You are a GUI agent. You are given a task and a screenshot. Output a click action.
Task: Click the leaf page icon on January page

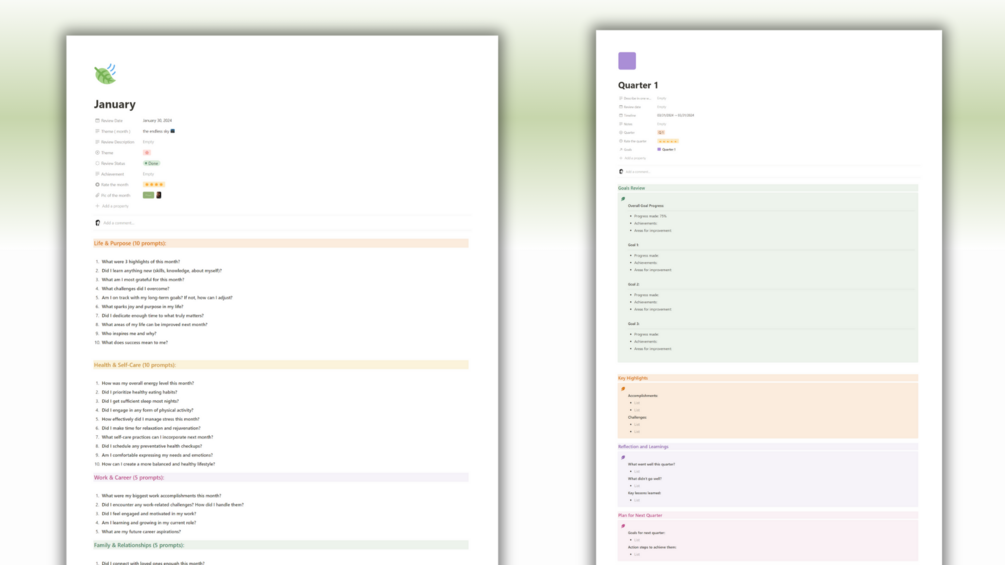click(x=106, y=74)
